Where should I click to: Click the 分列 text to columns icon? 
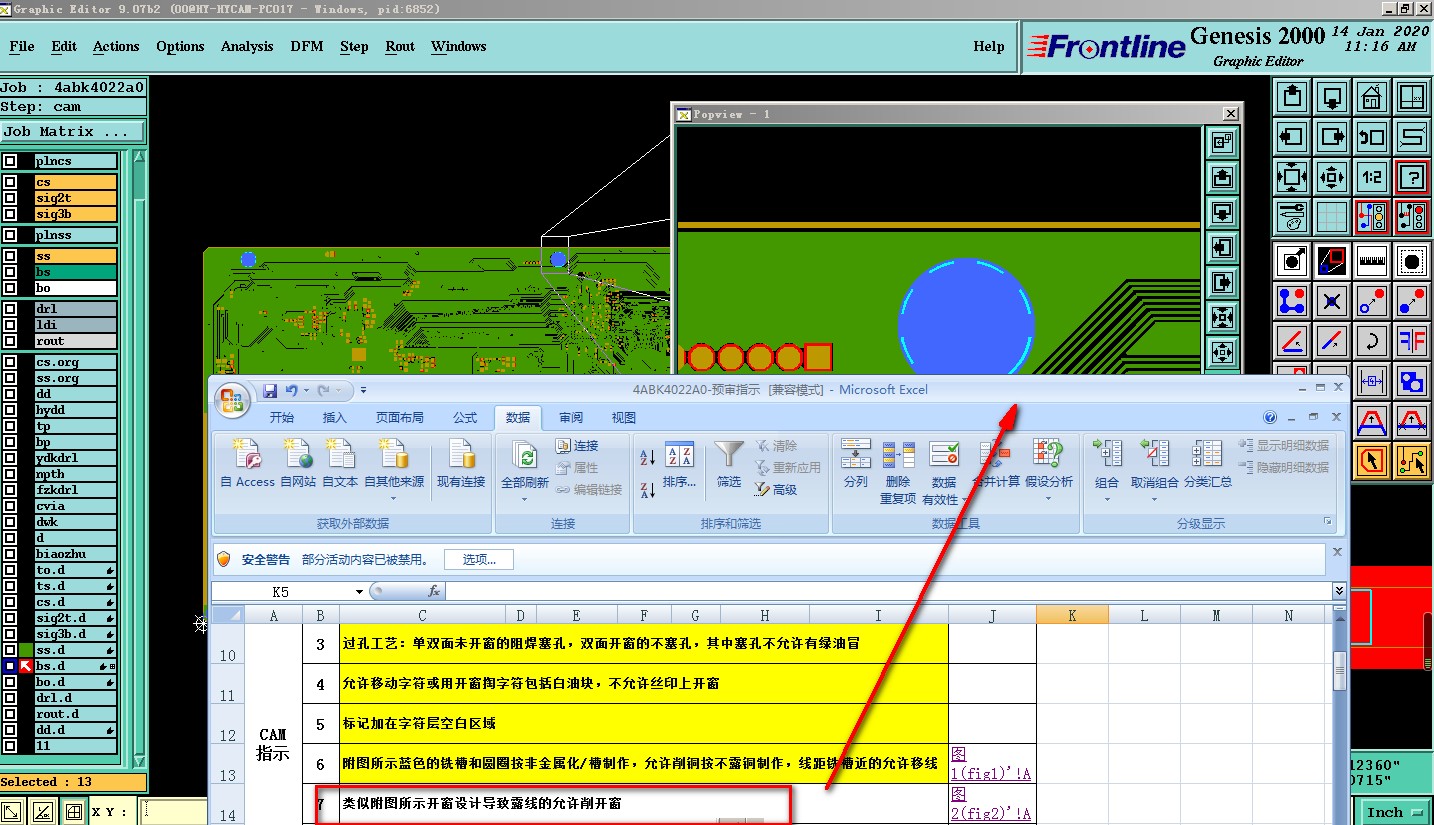856,464
